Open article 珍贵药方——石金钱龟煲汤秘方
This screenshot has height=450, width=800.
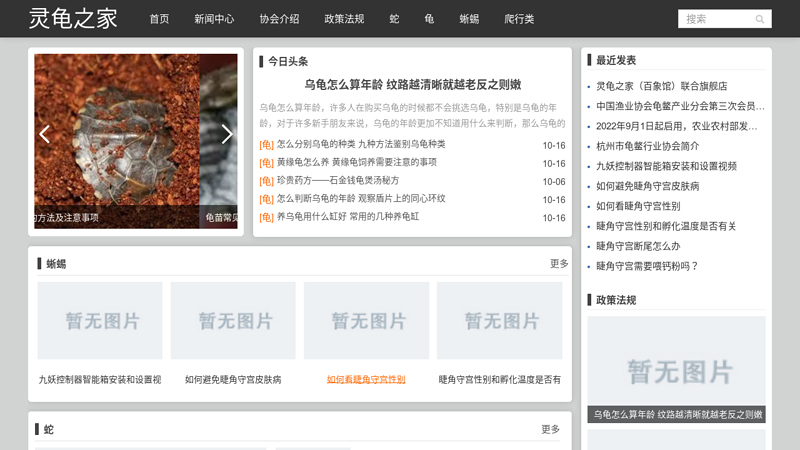(x=338, y=181)
